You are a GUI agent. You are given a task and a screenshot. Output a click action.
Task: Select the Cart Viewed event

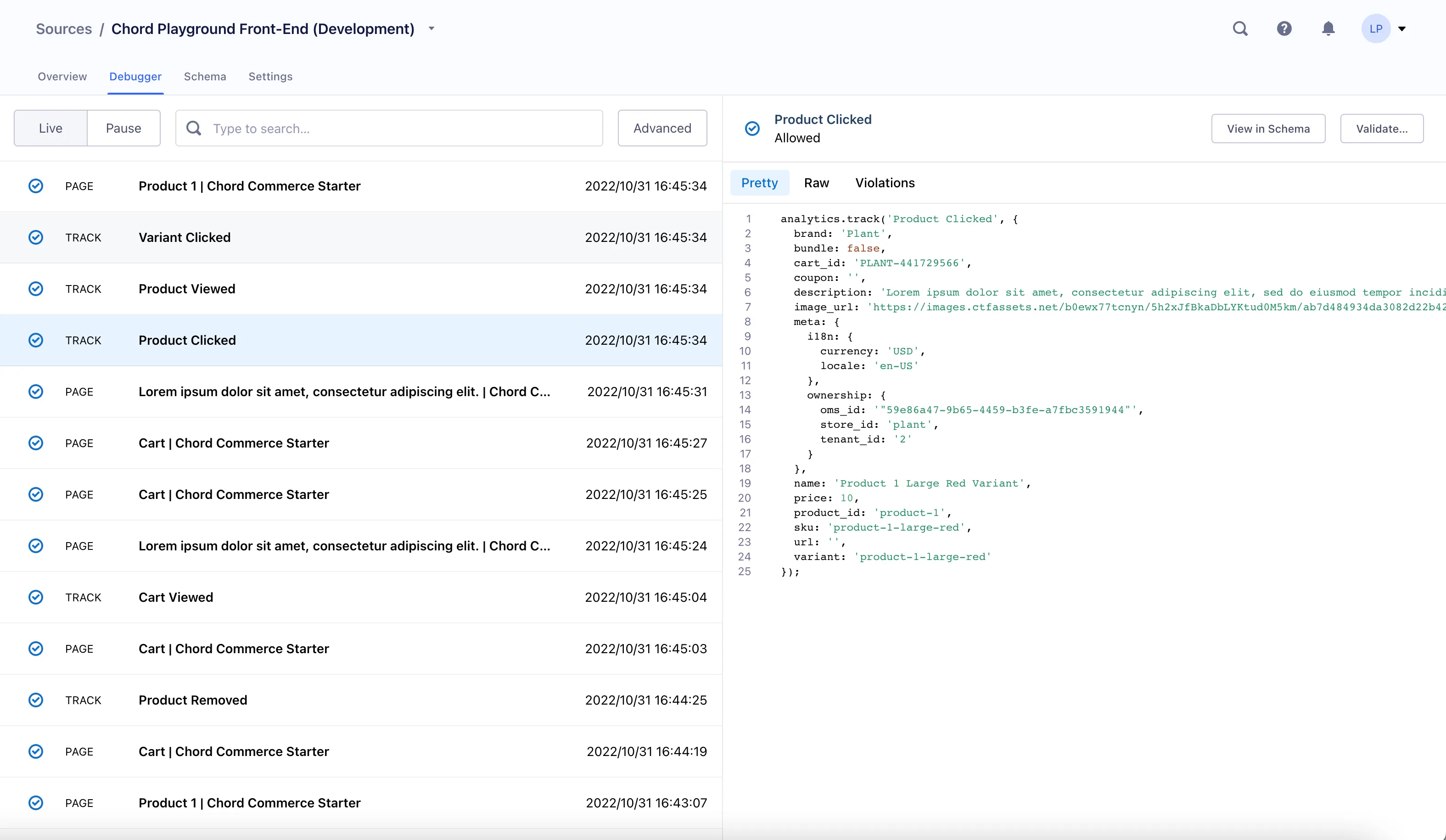pyautogui.click(x=361, y=597)
